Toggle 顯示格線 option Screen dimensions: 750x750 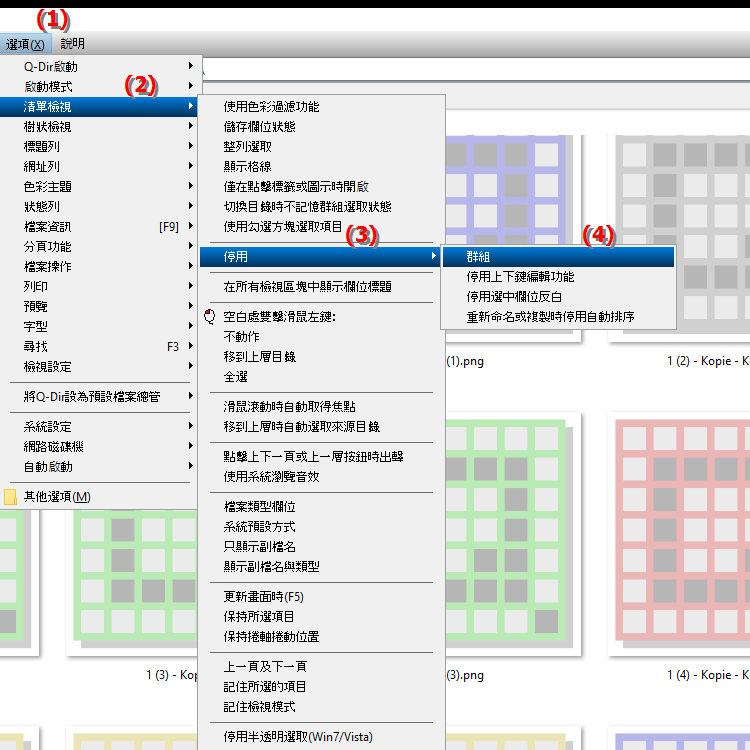point(321,166)
